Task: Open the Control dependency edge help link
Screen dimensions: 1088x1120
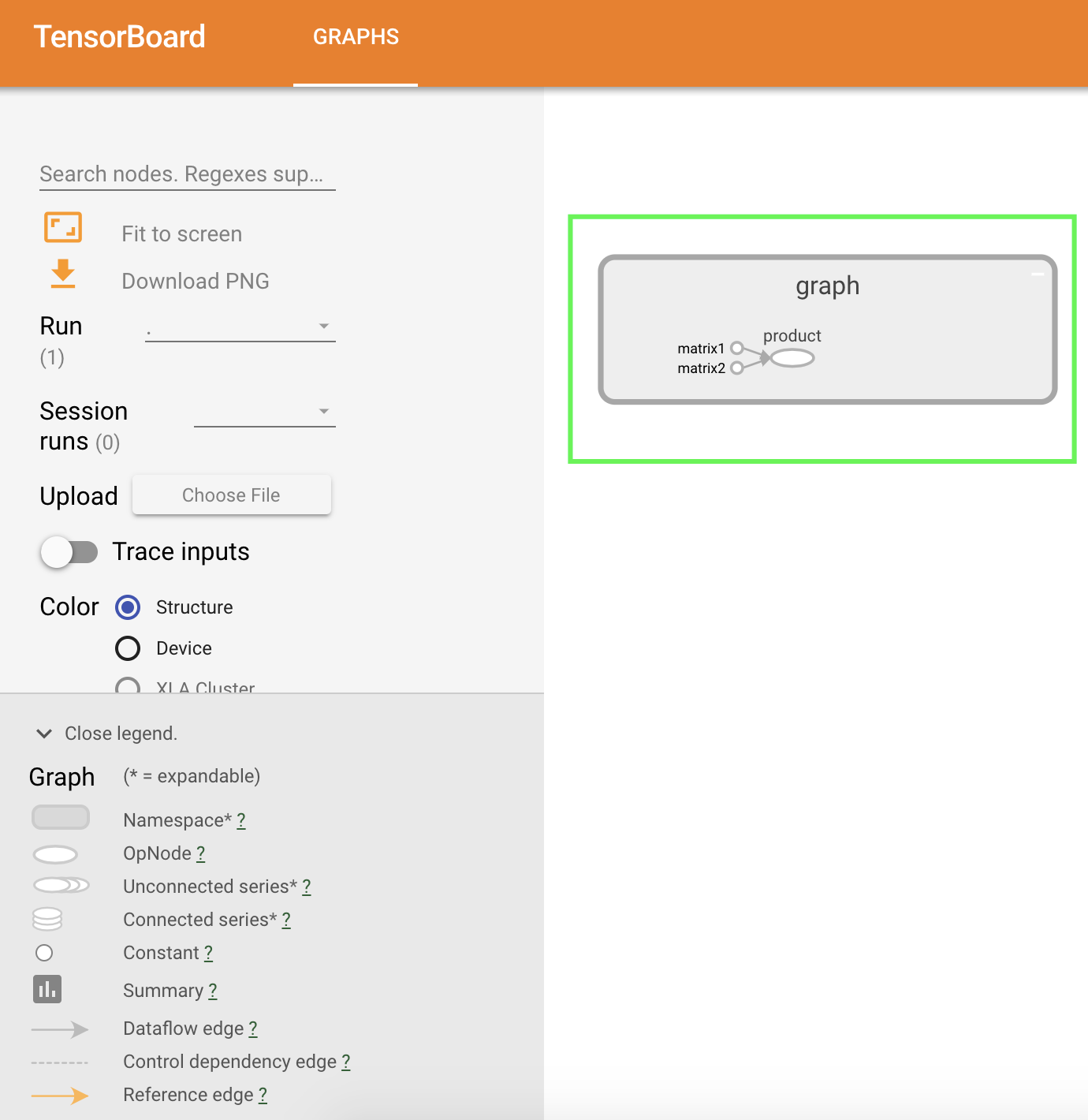Action: click(x=346, y=1062)
